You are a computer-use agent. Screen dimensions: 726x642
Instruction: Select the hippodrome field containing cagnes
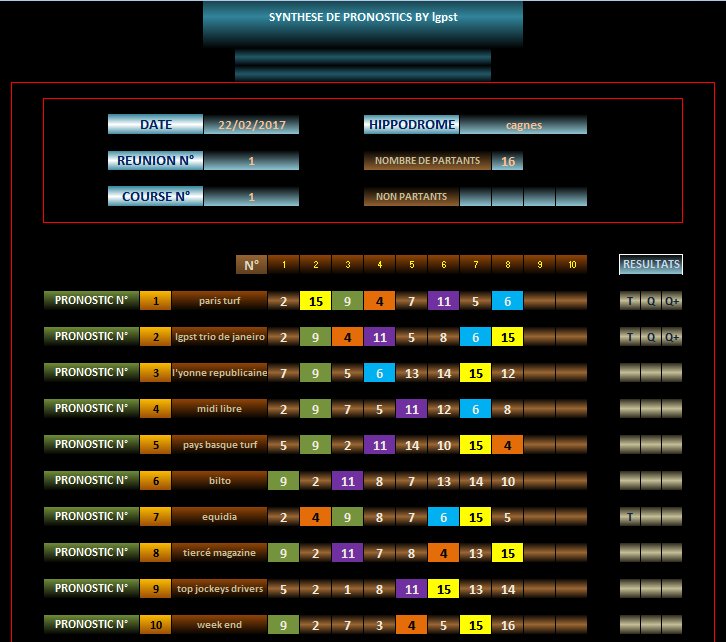pyautogui.click(x=523, y=125)
